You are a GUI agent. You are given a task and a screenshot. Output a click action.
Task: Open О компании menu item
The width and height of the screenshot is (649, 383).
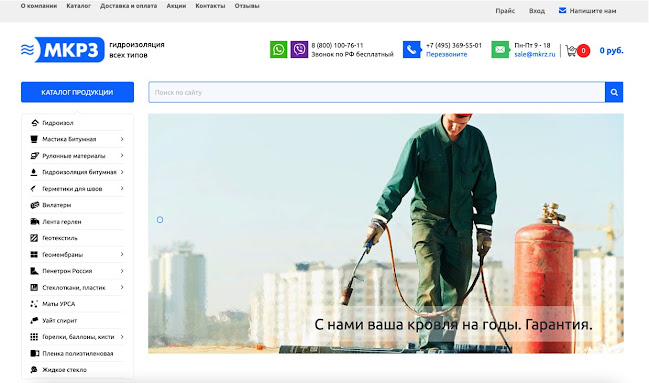[39, 6]
